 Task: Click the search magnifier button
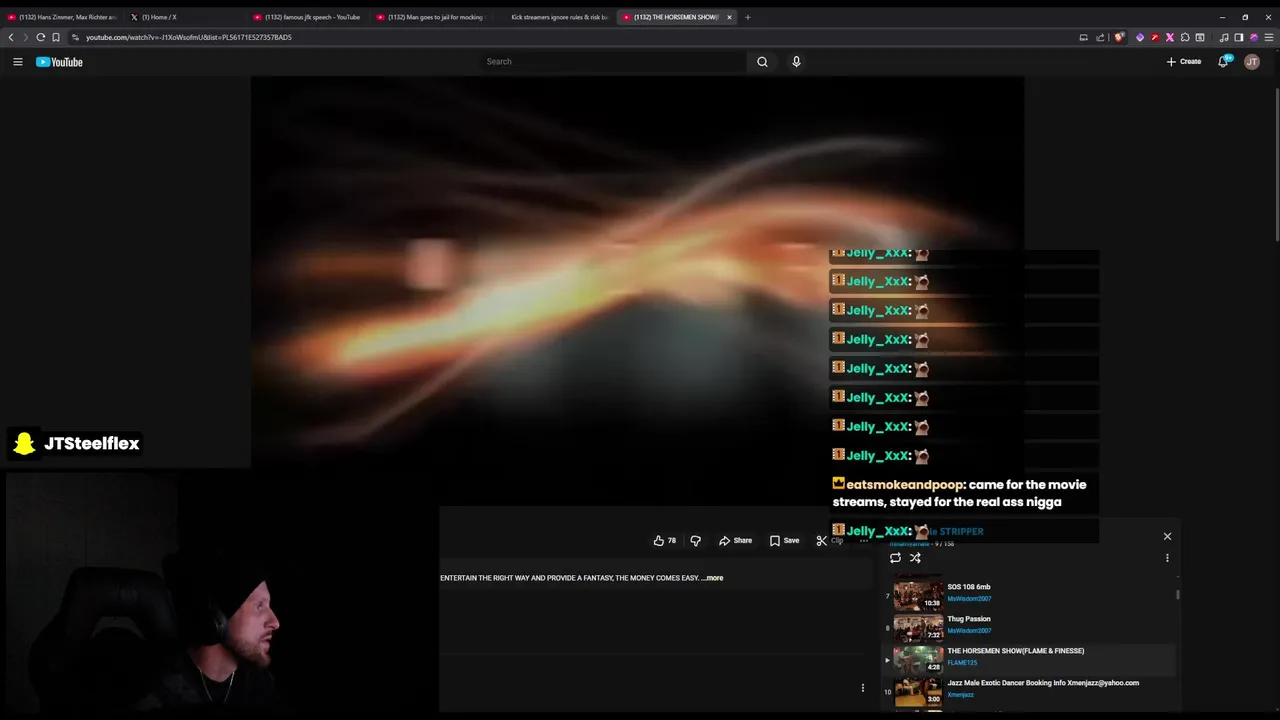[x=762, y=62]
